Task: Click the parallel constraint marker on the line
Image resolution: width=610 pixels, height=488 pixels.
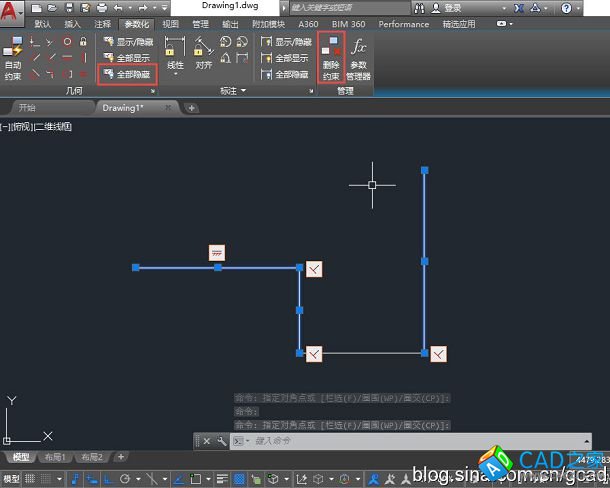Action: click(217, 252)
